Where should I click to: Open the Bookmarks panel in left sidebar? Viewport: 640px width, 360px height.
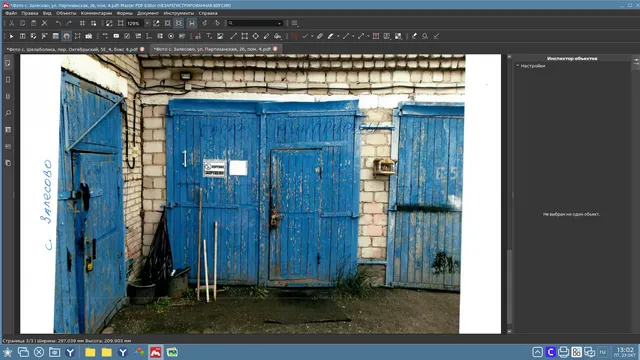(8, 80)
